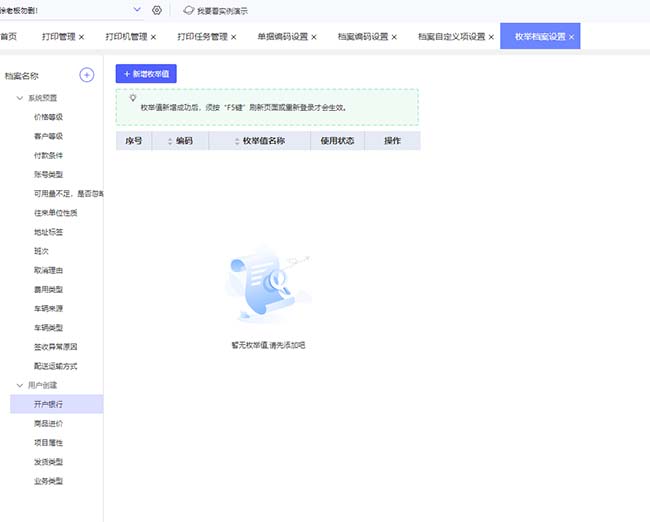Select 车辆来源 in the archive tree
This screenshot has width=650, height=522.
click(x=48, y=309)
